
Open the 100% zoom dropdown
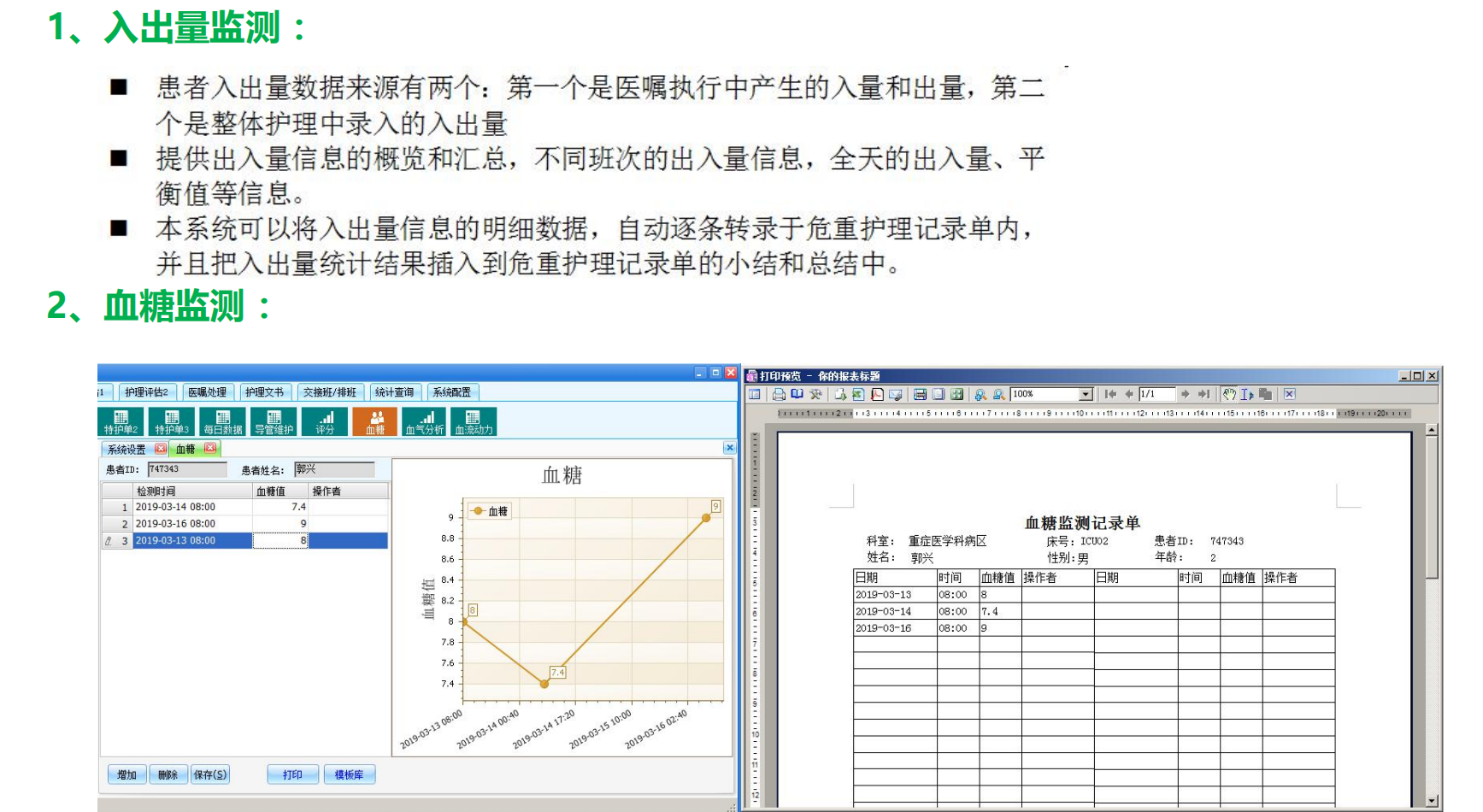click(1086, 394)
